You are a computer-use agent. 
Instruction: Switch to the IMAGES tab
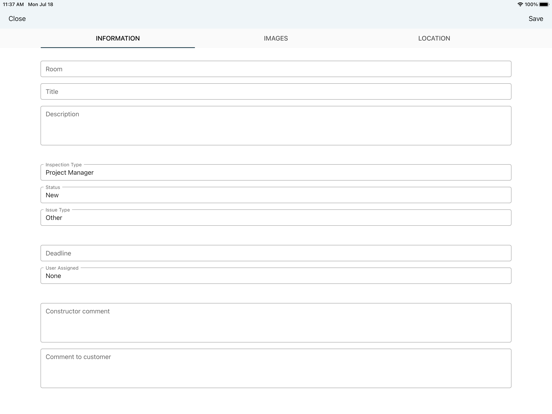click(x=276, y=38)
